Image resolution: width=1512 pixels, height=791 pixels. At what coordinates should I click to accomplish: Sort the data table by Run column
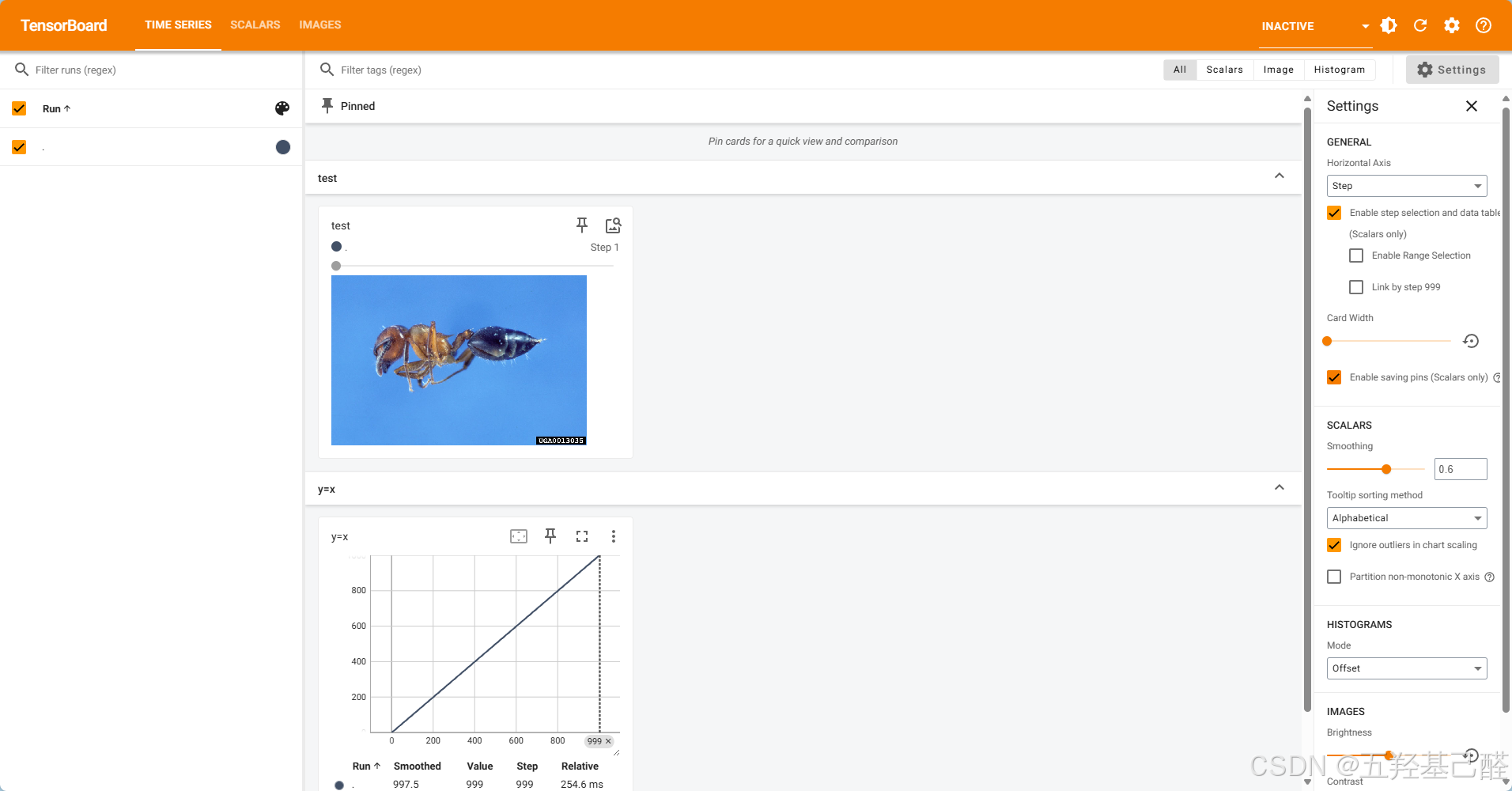click(x=366, y=766)
